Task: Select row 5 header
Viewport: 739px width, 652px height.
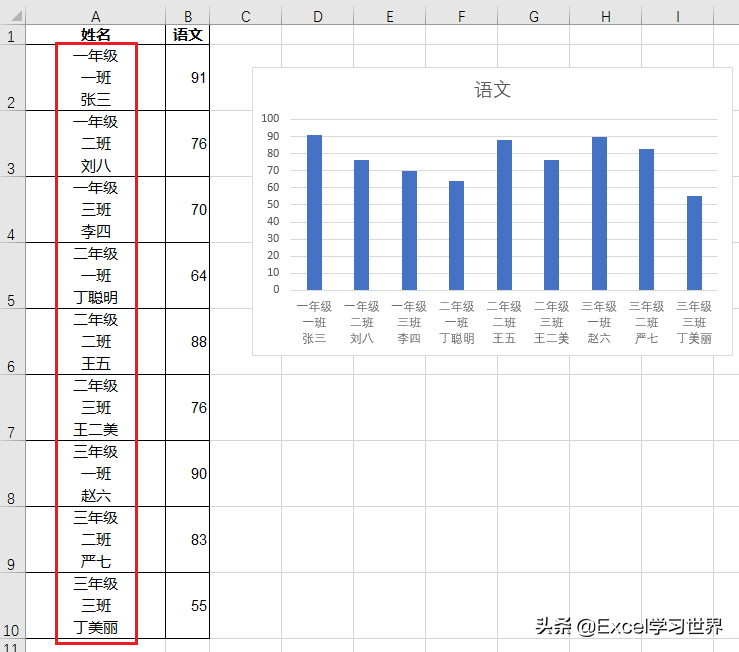Action: click(13, 276)
